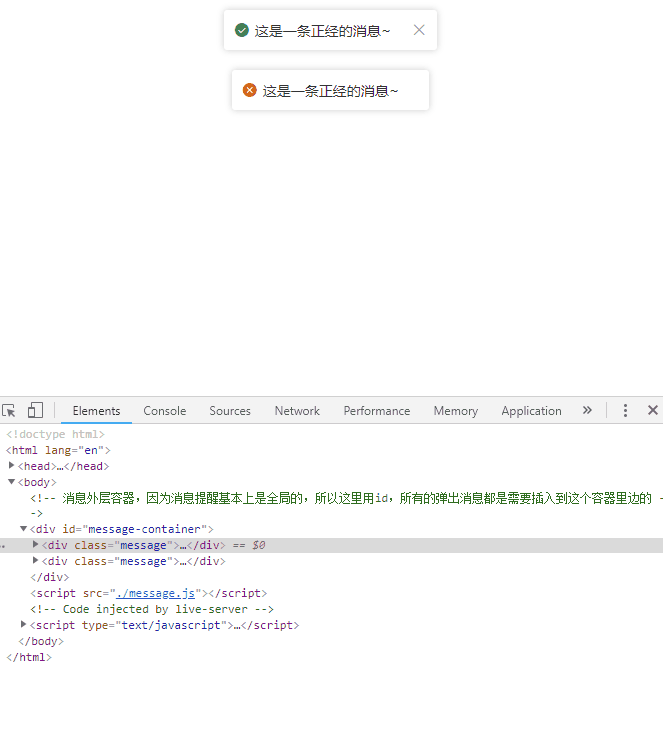Select the 'Code injected by live-server' comment
The image size is (663, 747).
(152, 609)
